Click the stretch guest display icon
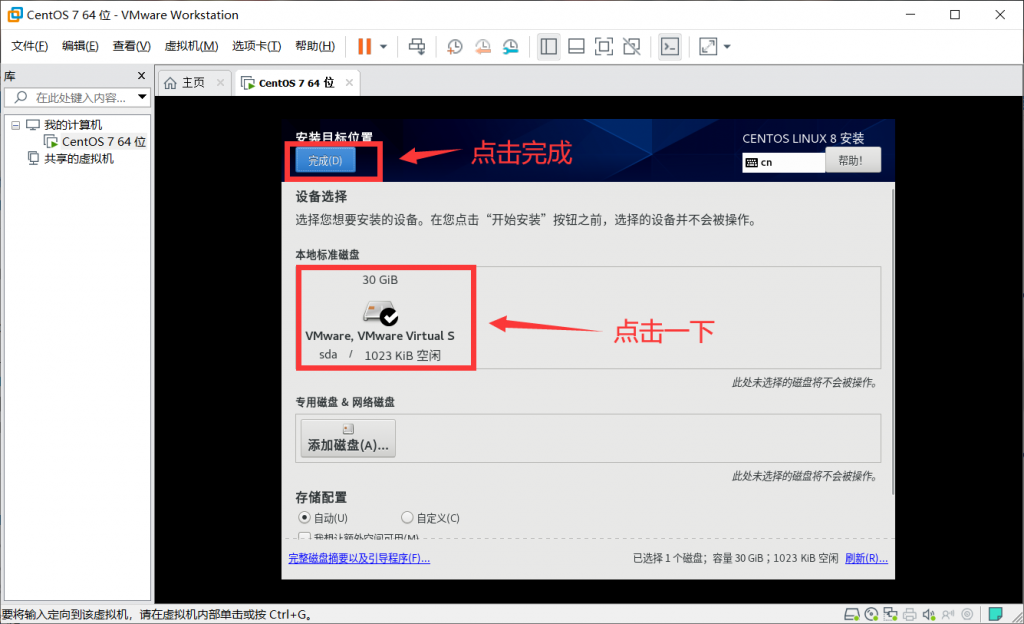 click(708, 46)
